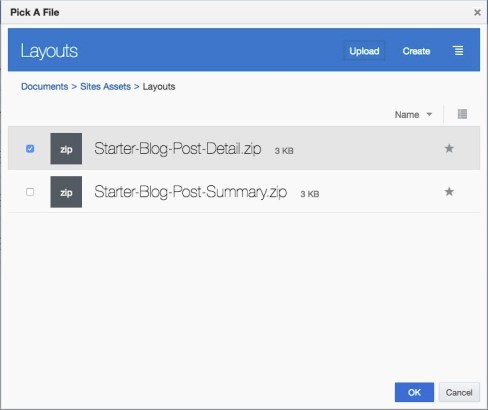
Task: Open the Create menu
Action: tap(416, 51)
